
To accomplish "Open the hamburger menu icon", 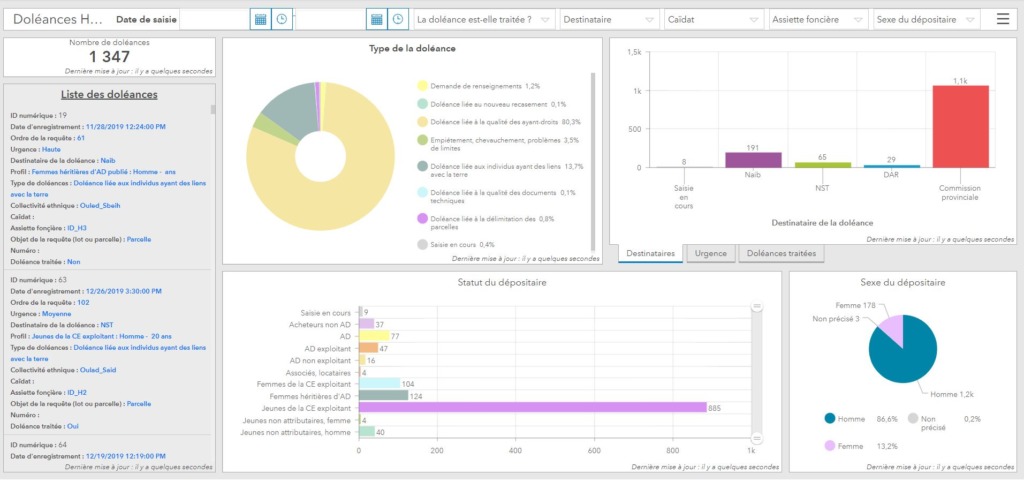I will [x=1002, y=20].
